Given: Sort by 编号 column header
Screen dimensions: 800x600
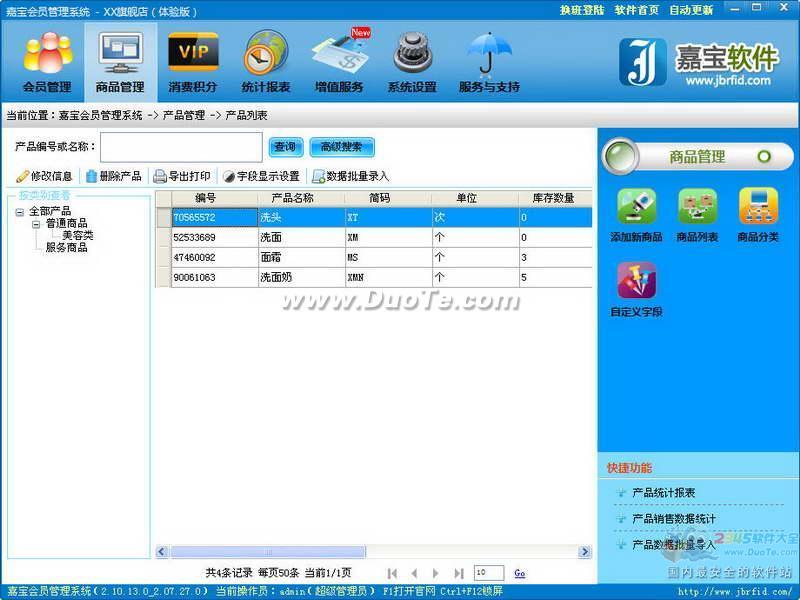Looking at the screenshot, I should click(215, 198).
